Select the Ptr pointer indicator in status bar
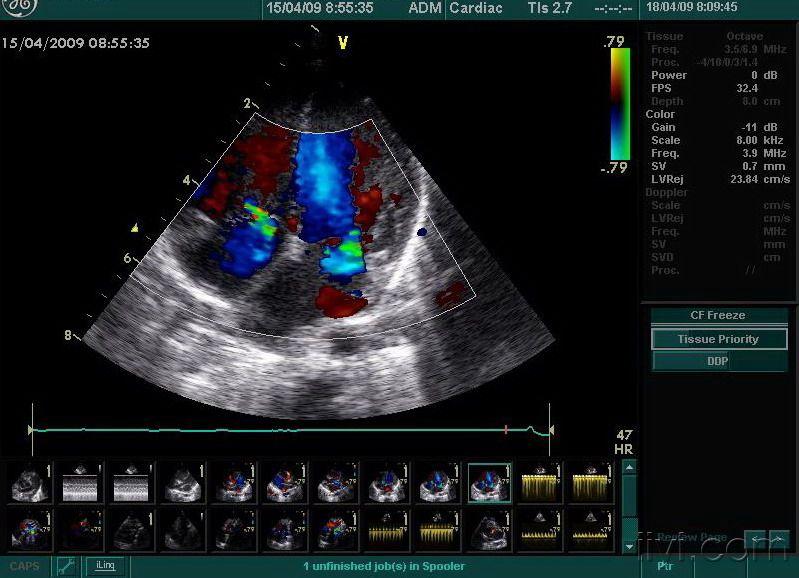This screenshot has width=799, height=578. 665,566
